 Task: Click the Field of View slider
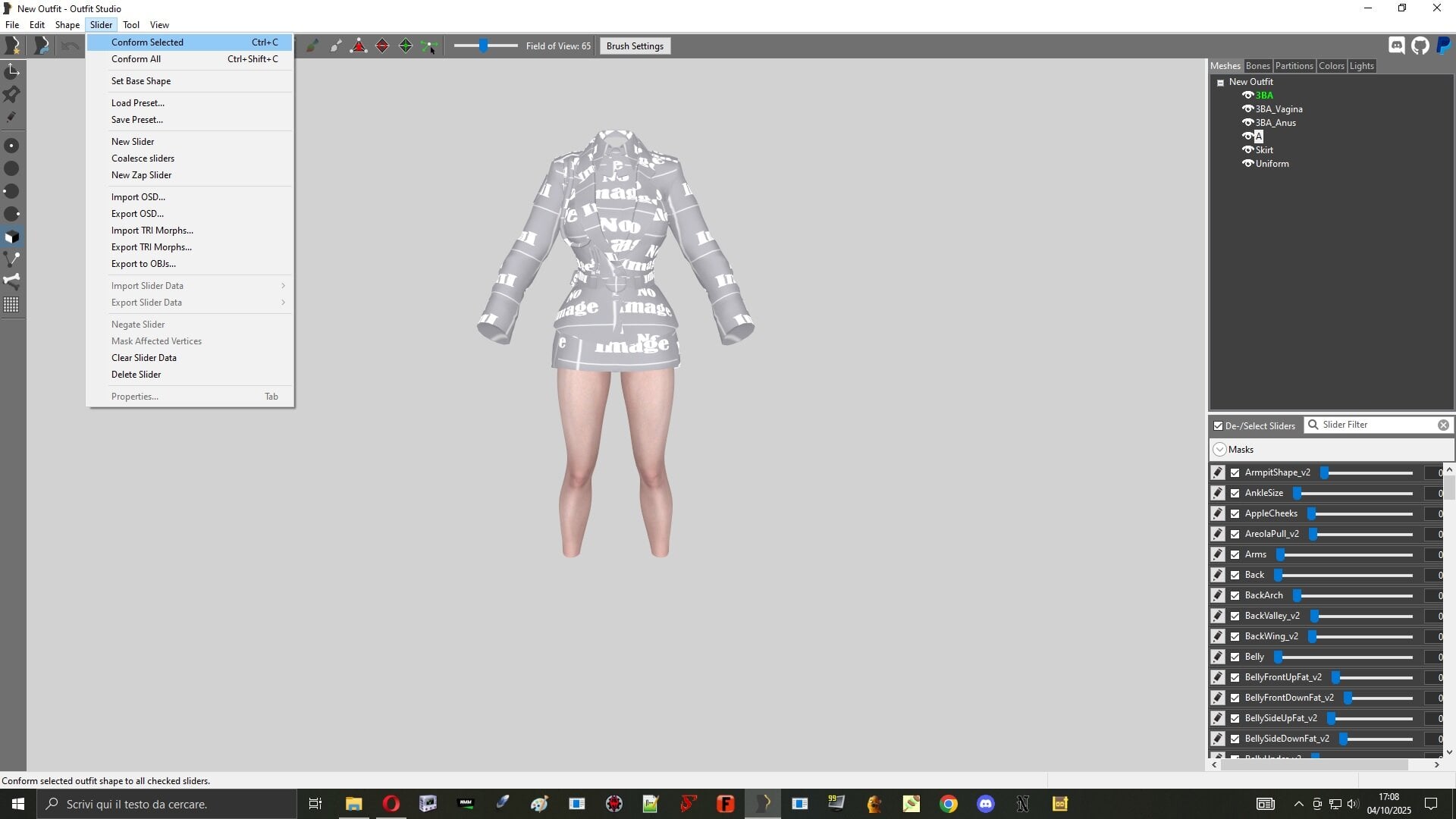click(x=485, y=46)
